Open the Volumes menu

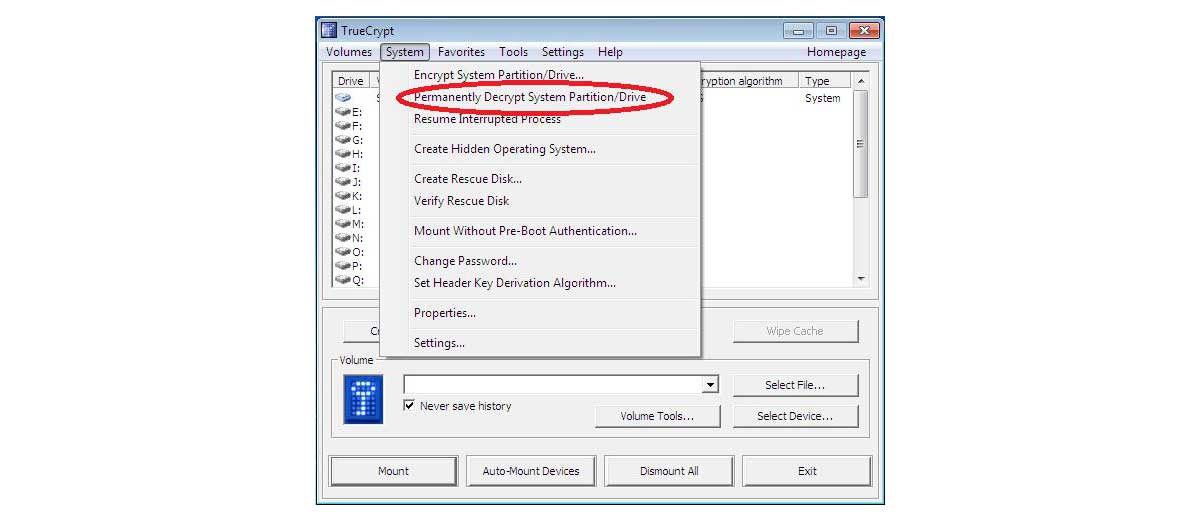tap(348, 52)
